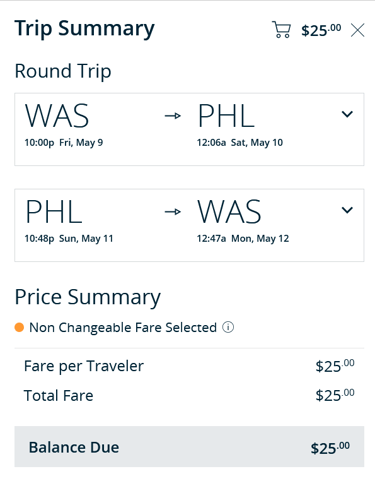This screenshot has height=481, width=375.
Task: Click the arrow between WAS and PHL
Action: click(x=173, y=116)
